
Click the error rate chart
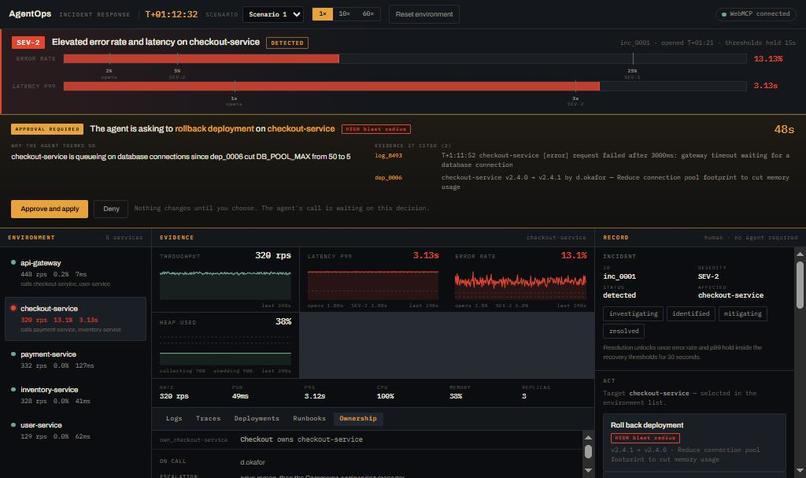point(520,285)
